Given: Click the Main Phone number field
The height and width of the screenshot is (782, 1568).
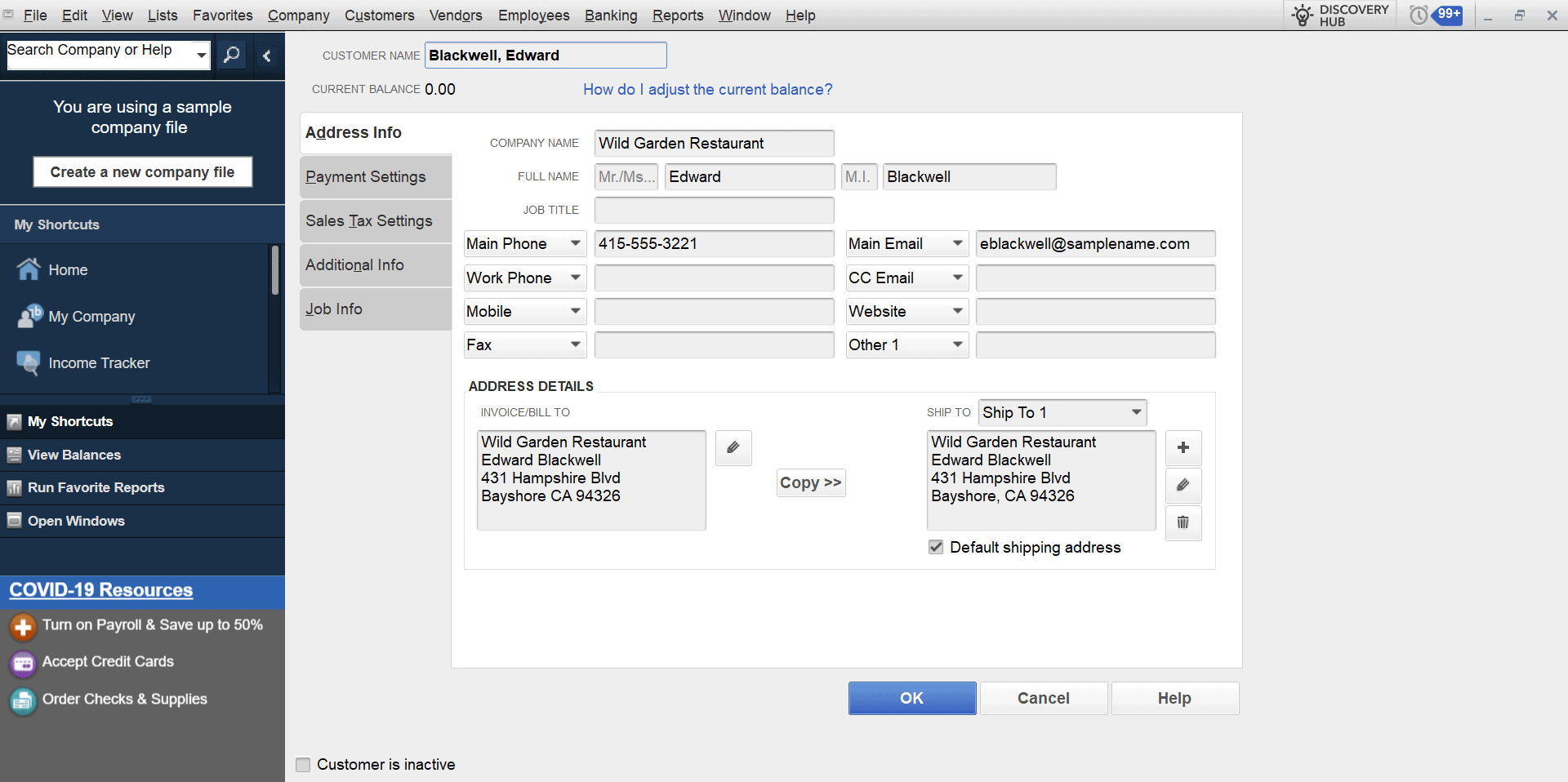Looking at the screenshot, I should click(715, 243).
